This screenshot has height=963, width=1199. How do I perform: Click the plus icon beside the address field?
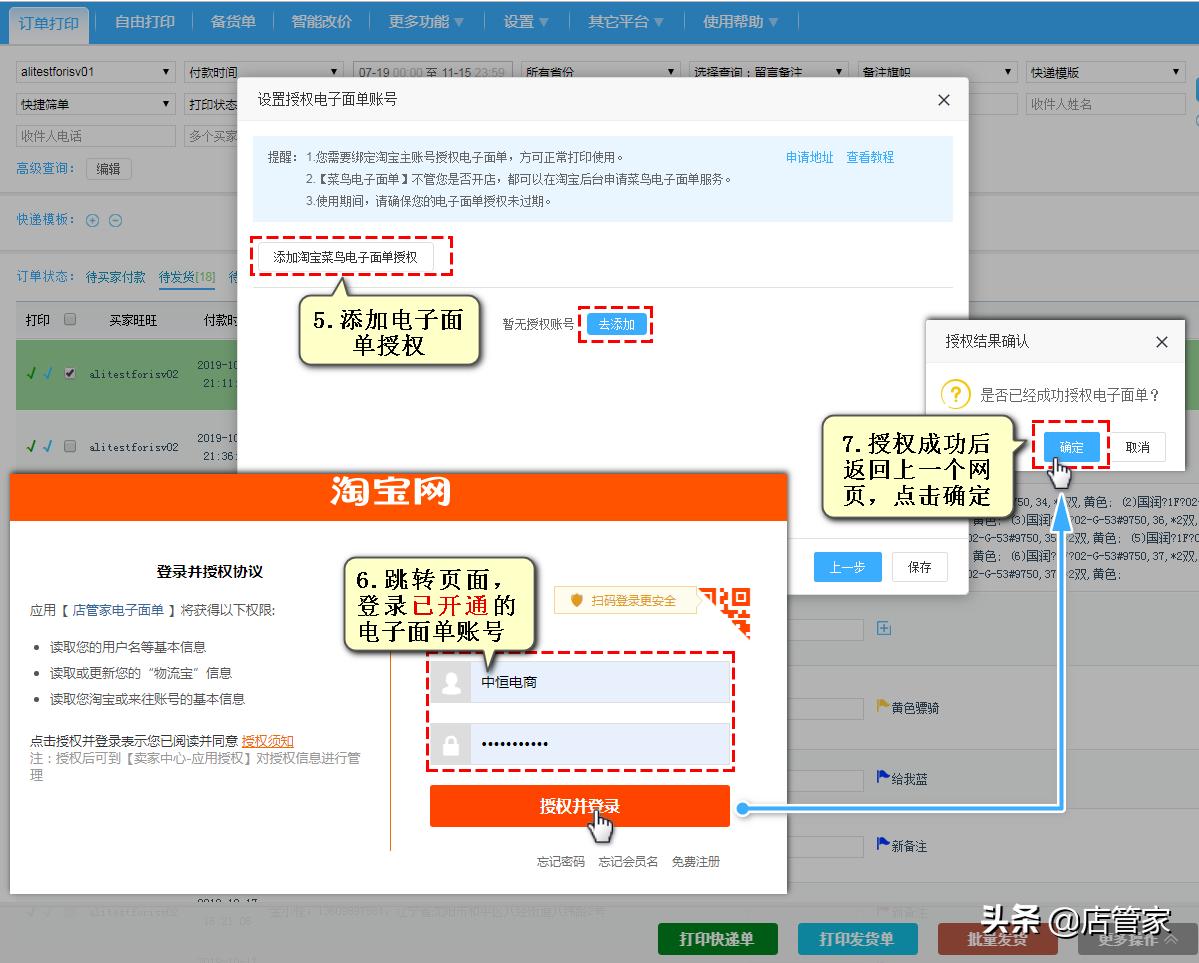click(883, 628)
